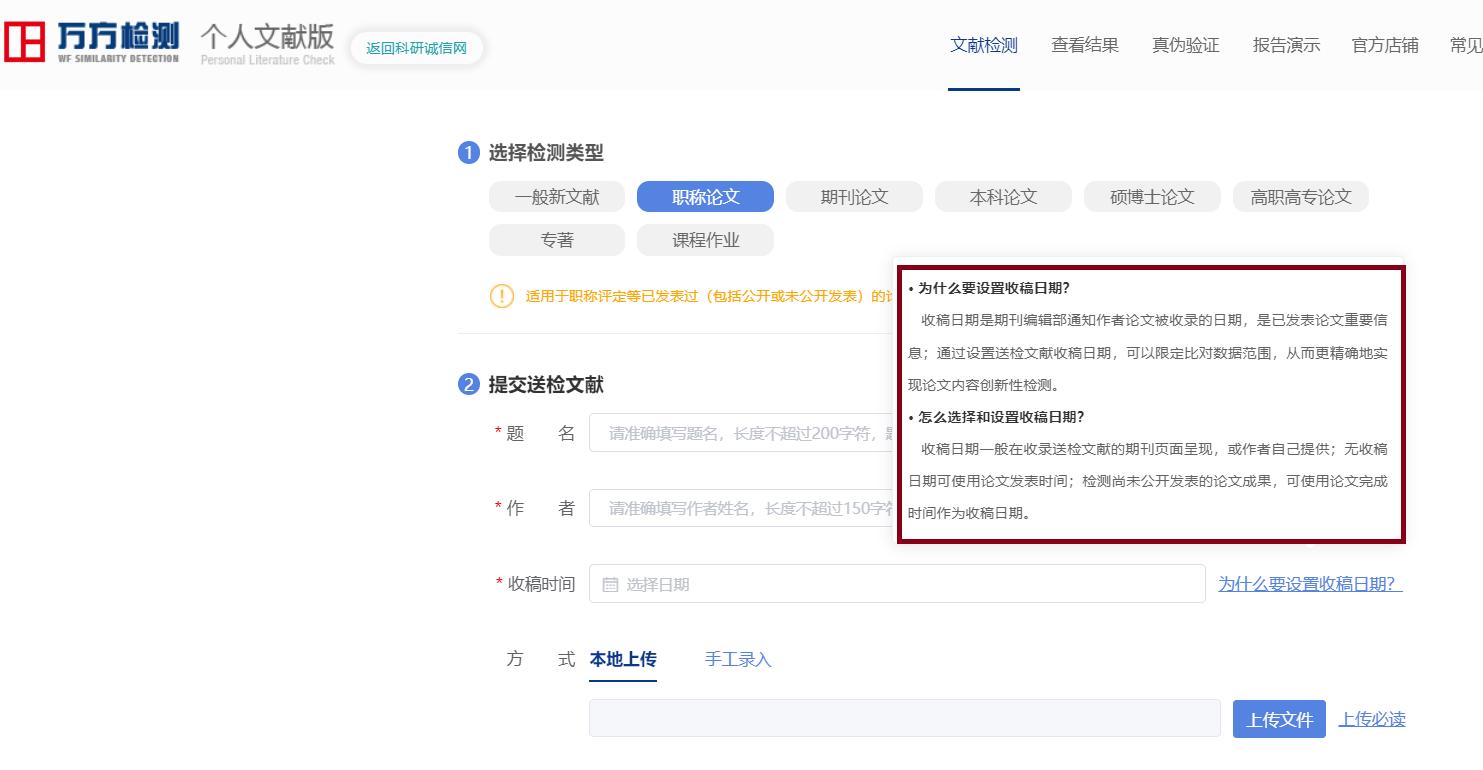Screen dimensions: 1483x770
Task: Click the 为什么要设置收稿日期? link
Action: pyautogui.click(x=1310, y=584)
